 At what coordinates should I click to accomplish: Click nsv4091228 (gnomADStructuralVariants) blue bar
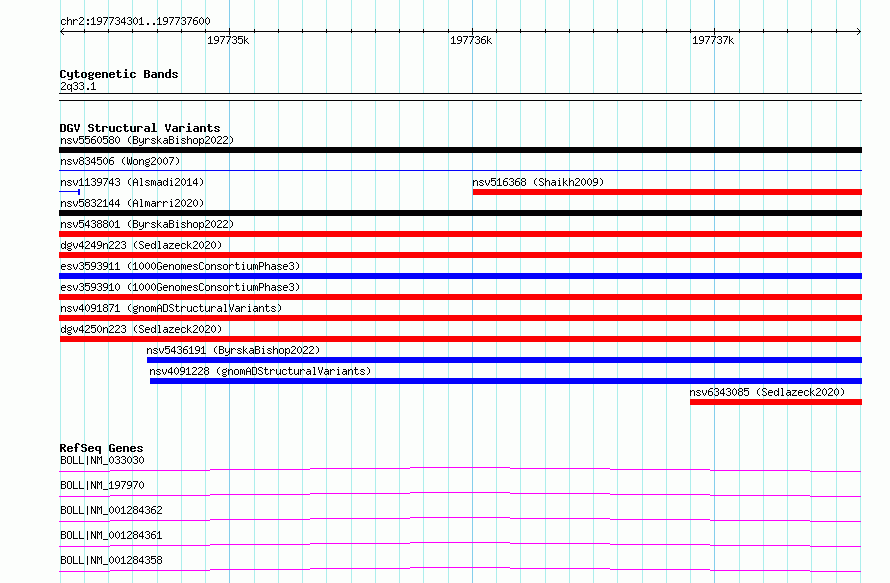click(506, 381)
